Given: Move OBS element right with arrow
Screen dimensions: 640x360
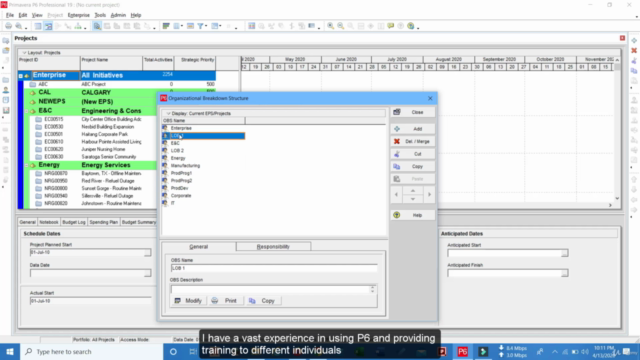Looking at the screenshot, I should tap(429, 195).
